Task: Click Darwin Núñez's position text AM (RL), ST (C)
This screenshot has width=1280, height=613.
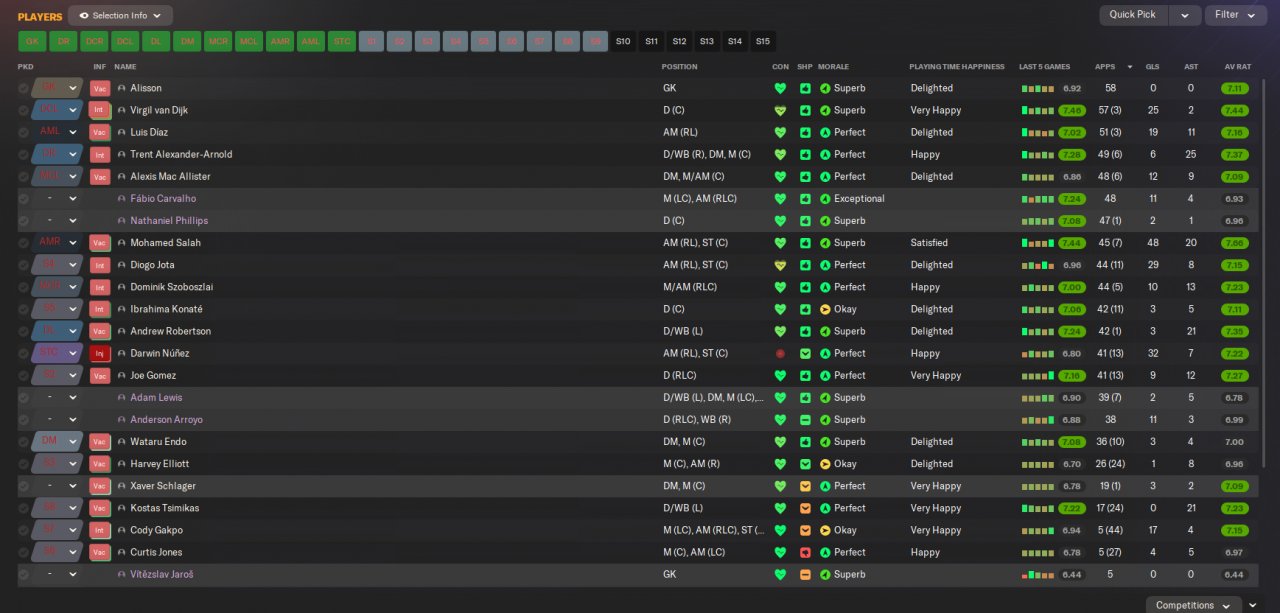Action: pyautogui.click(x=695, y=353)
